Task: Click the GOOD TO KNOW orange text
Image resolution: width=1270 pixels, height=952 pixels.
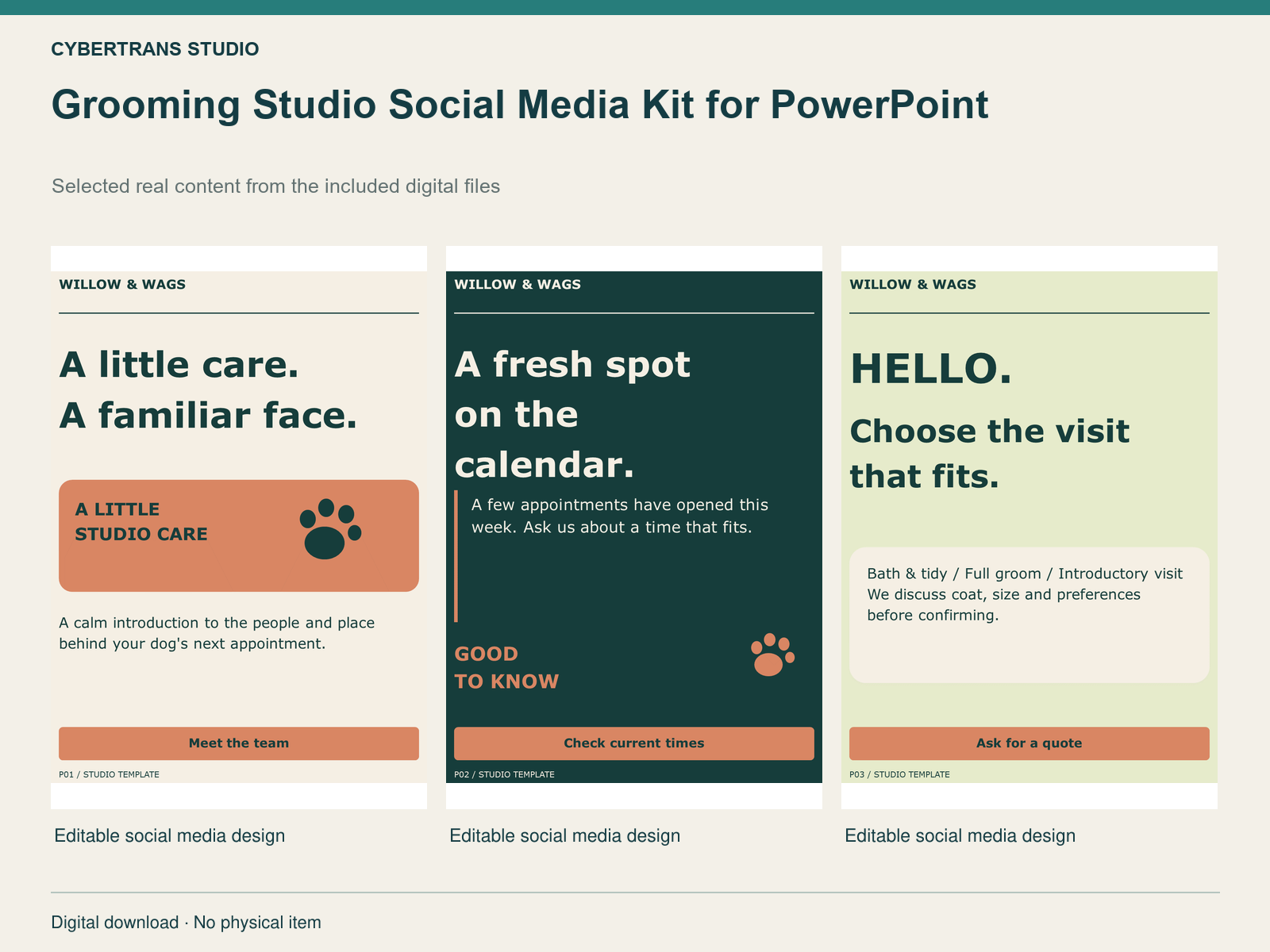Action: coord(506,667)
